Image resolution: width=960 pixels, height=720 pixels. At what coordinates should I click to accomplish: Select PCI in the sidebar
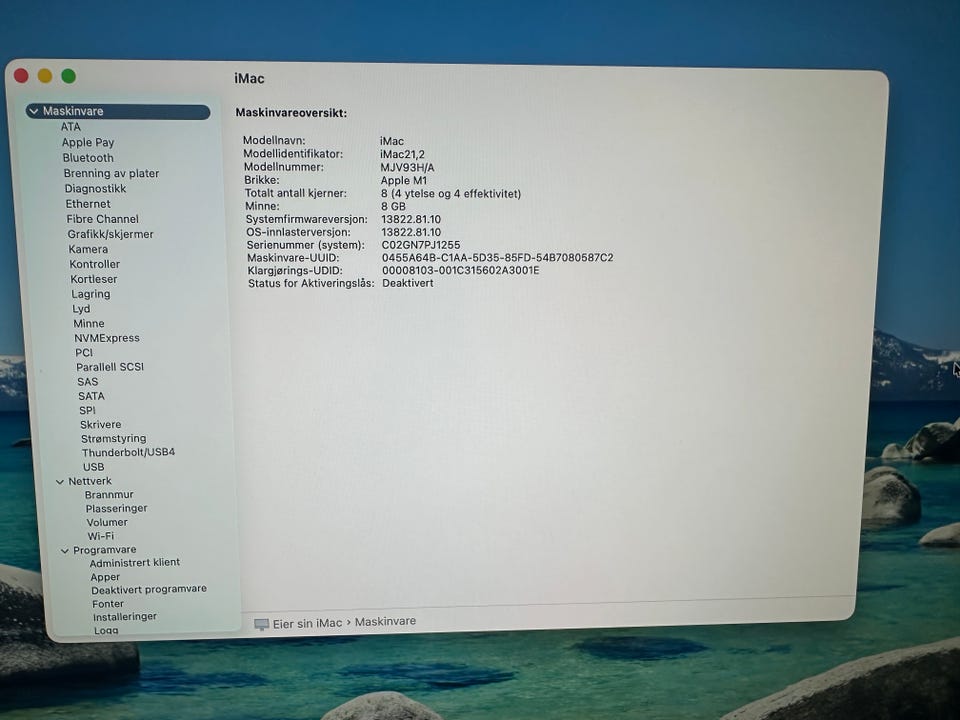click(x=84, y=353)
